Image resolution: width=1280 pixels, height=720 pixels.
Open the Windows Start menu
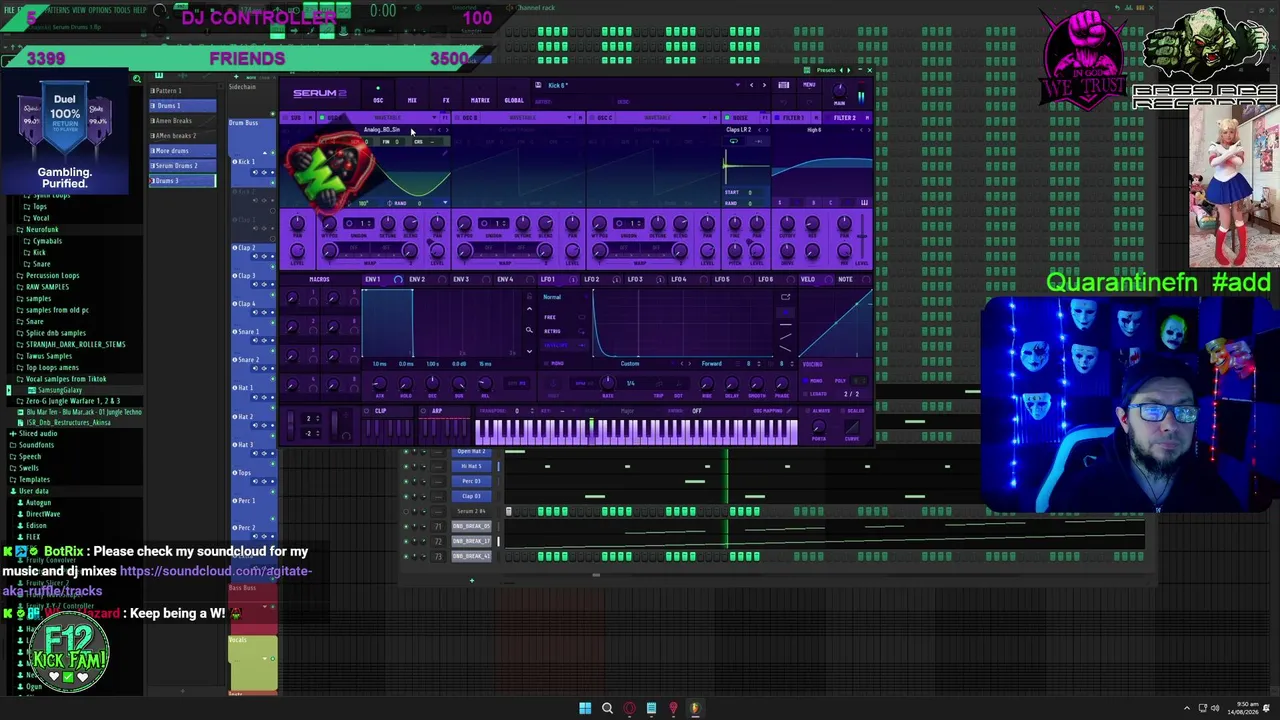point(585,709)
